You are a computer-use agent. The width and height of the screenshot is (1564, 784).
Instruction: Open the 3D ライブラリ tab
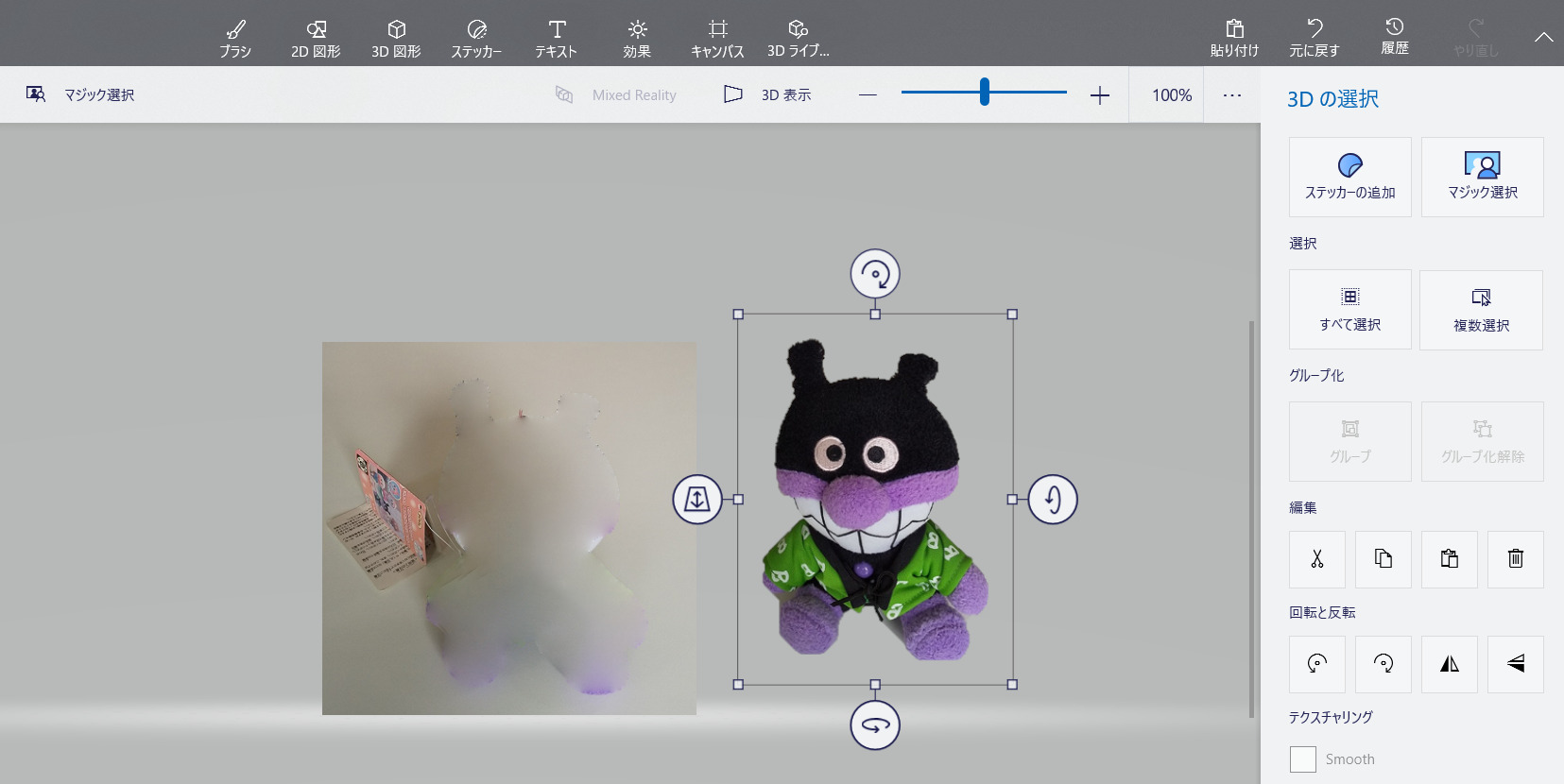point(799,39)
